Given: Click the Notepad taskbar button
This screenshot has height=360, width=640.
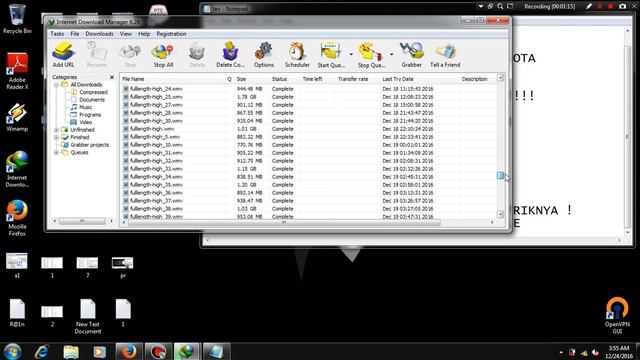Looking at the screenshot, I should tap(216, 351).
